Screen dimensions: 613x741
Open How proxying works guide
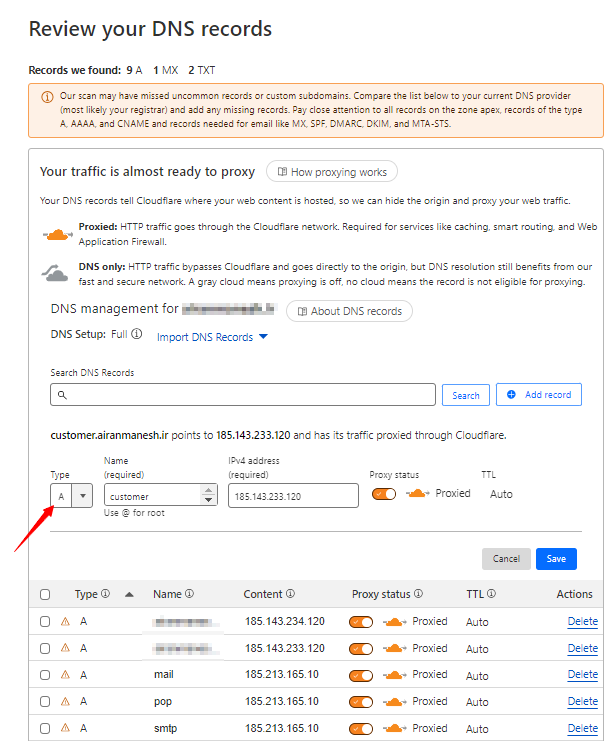click(x=332, y=172)
